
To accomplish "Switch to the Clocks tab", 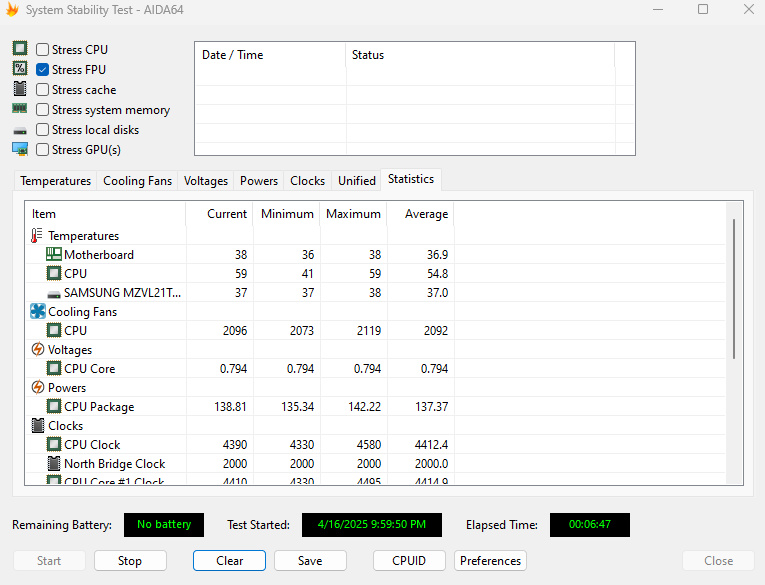I will (307, 181).
